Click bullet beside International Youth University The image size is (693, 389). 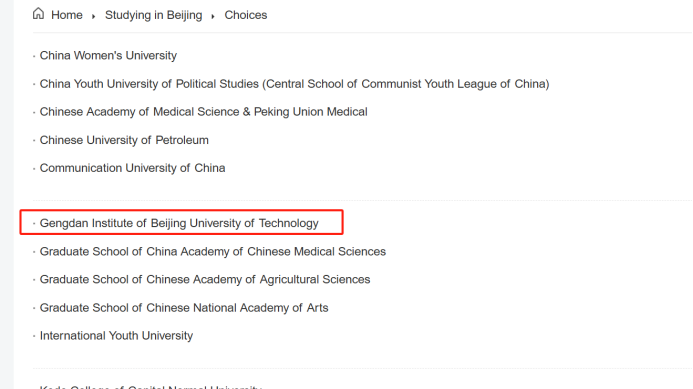pos(34,336)
